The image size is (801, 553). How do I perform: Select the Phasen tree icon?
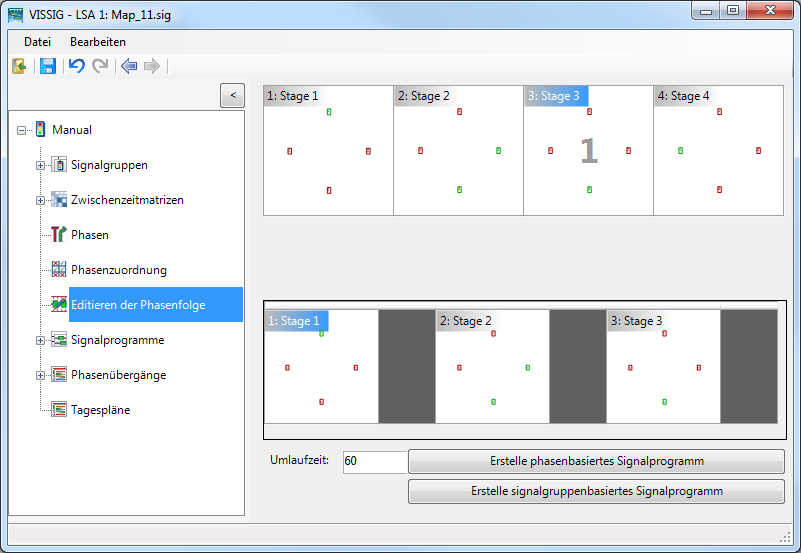59,235
